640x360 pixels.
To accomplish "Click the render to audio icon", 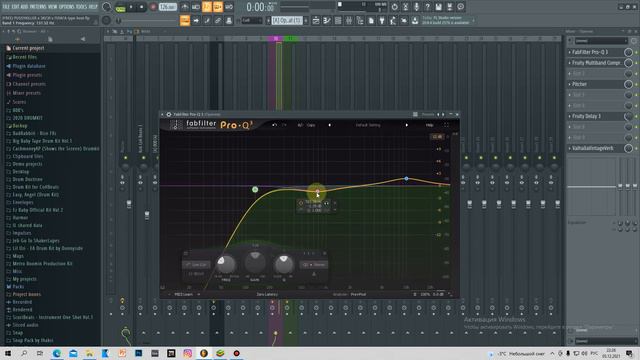I will click(449, 7).
